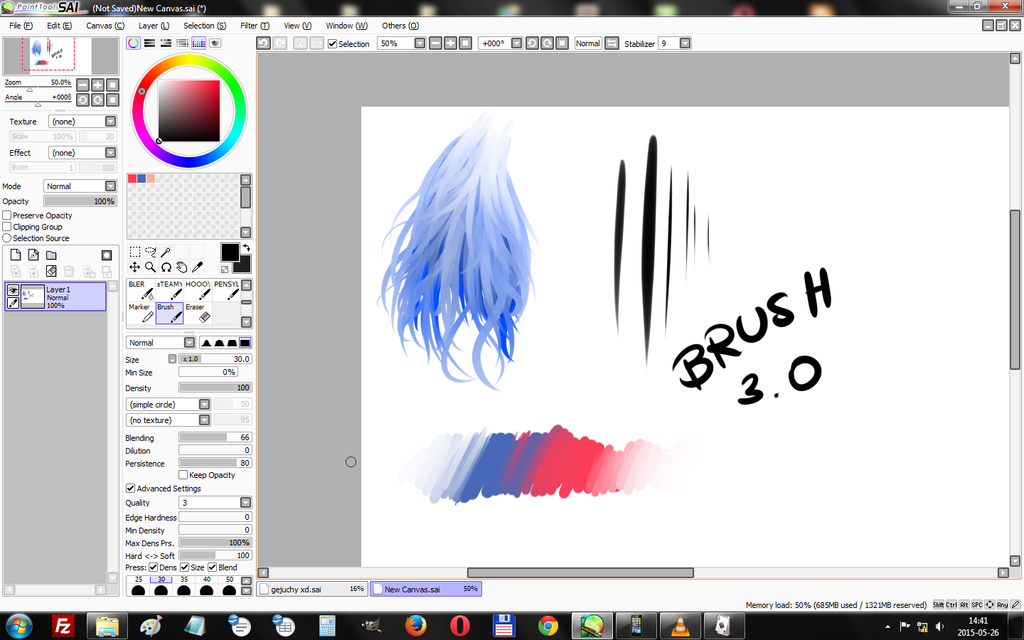Screen dimensions: 1024x640
Task: Switch to the gejuchy xd.sai tab
Action: pos(312,588)
